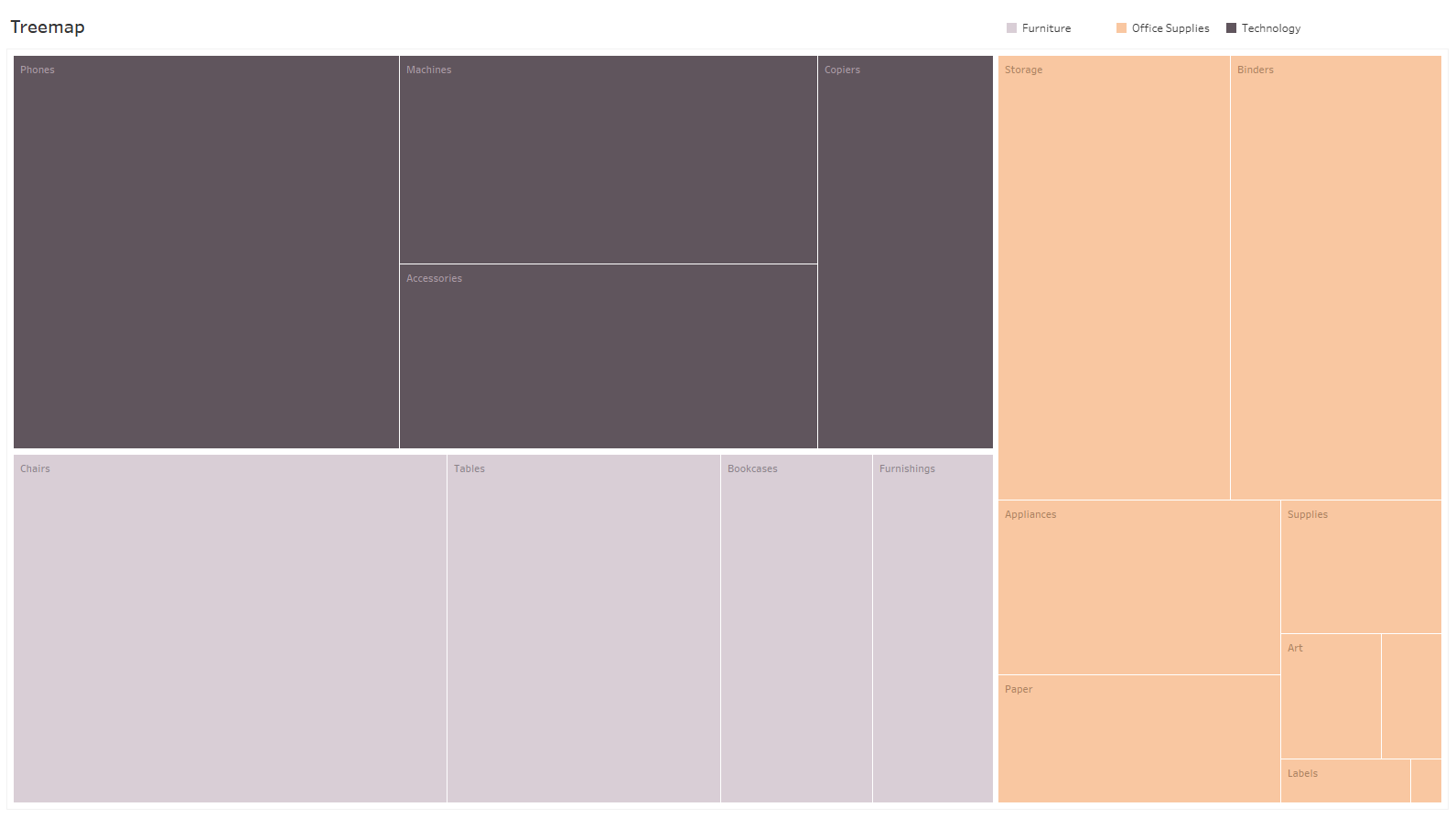Viewport: 1456px width, 818px height.
Task: Select the Art treemap tile
Action: pos(1331,696)
